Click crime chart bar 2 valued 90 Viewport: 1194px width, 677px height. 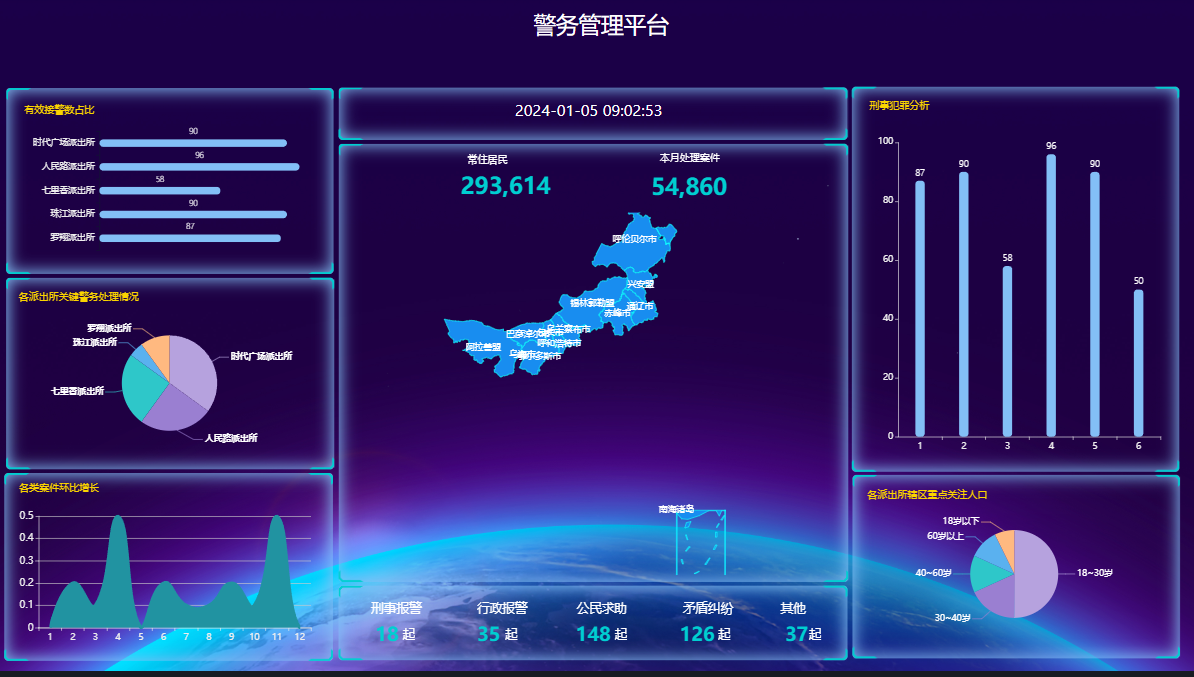point(964,304)
